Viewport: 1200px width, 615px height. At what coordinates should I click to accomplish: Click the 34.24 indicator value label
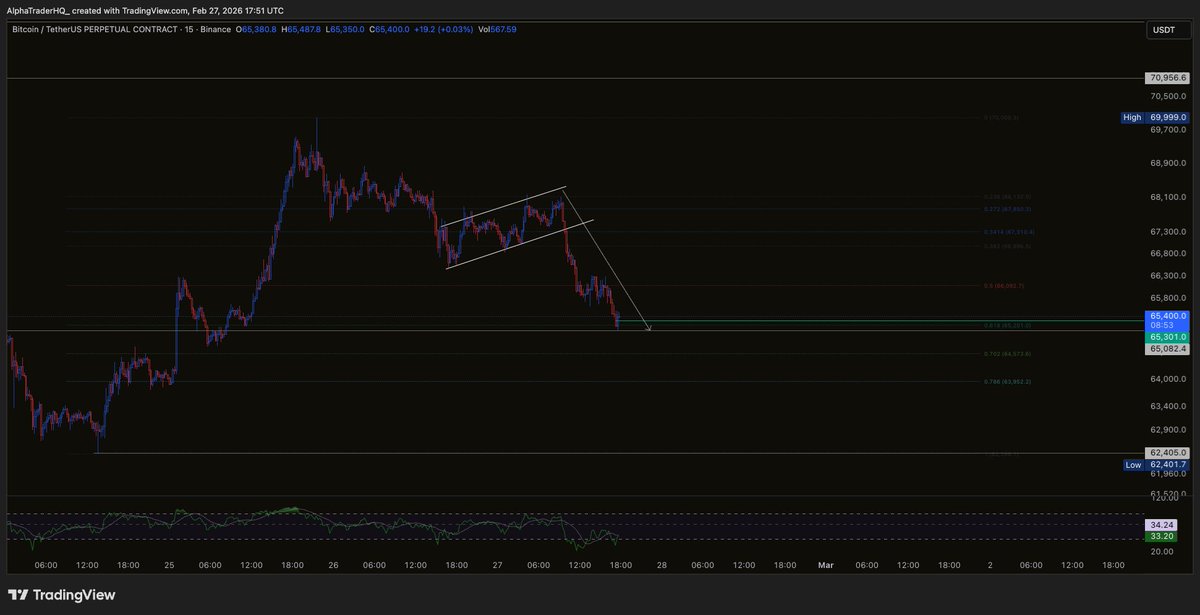point(1160,524)
